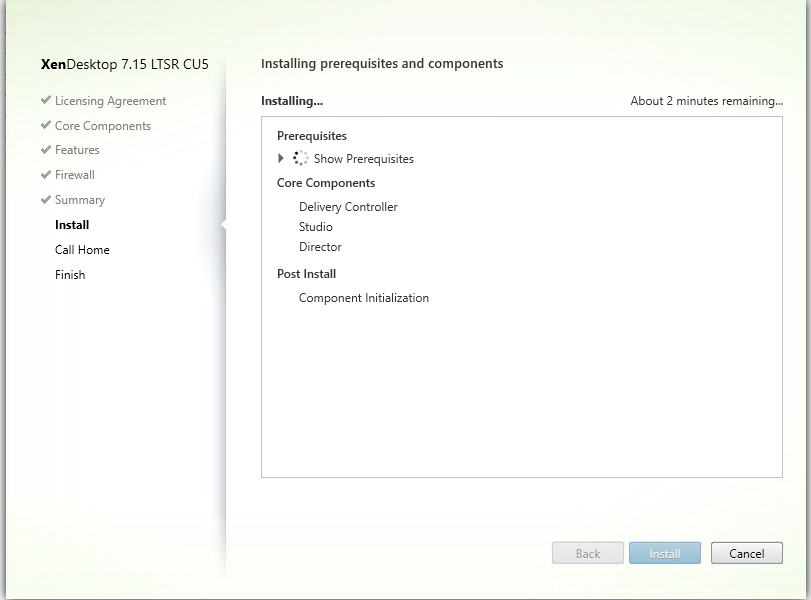Expand the Show Prerequisites triangle
Screen dimensions: 811x600
(281, 158)
